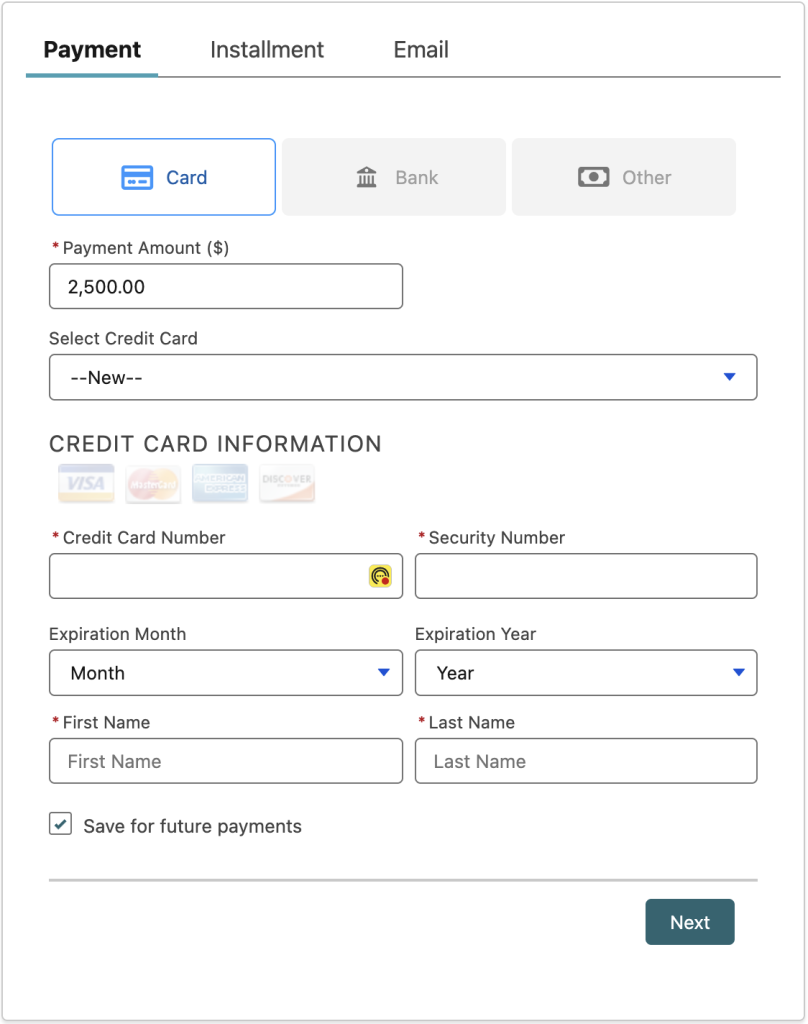Focus the Payment Amount field

(225, 287)
